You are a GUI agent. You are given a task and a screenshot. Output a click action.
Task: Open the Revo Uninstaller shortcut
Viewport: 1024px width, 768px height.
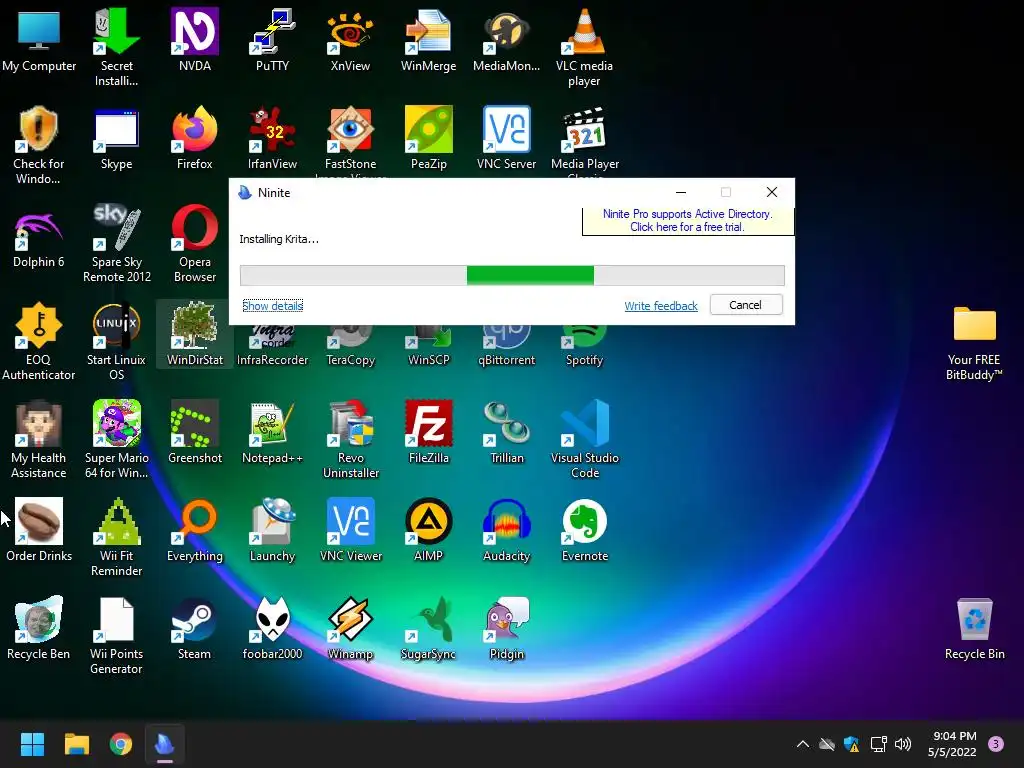(351, 440)
